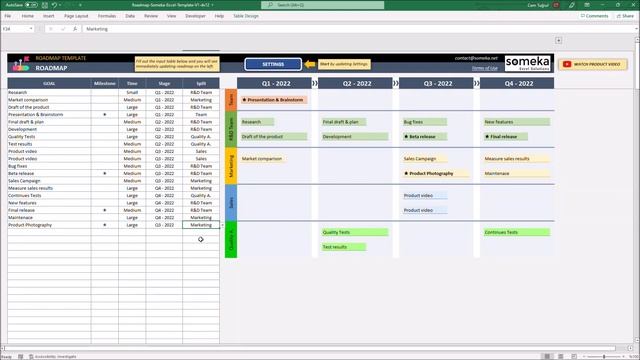Switch to the Home tab
The image size is (640, 360).
28,16
